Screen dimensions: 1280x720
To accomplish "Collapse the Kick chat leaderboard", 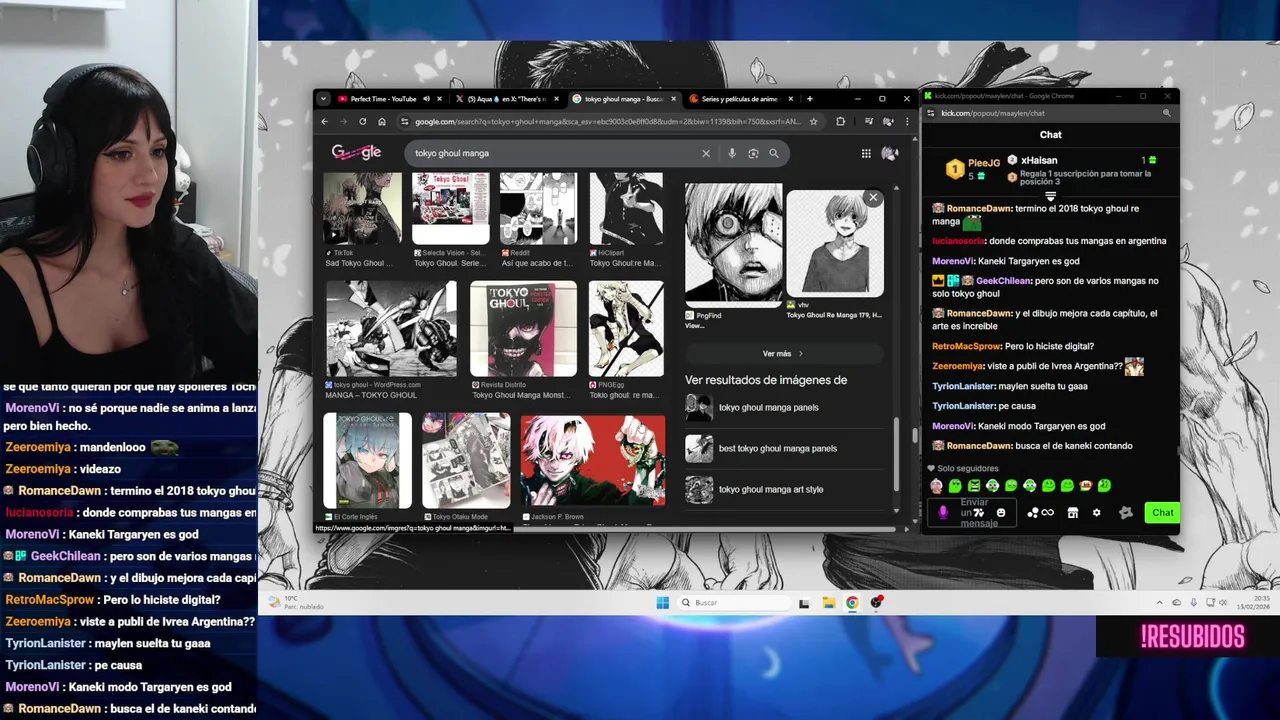I will [1050, 196].
